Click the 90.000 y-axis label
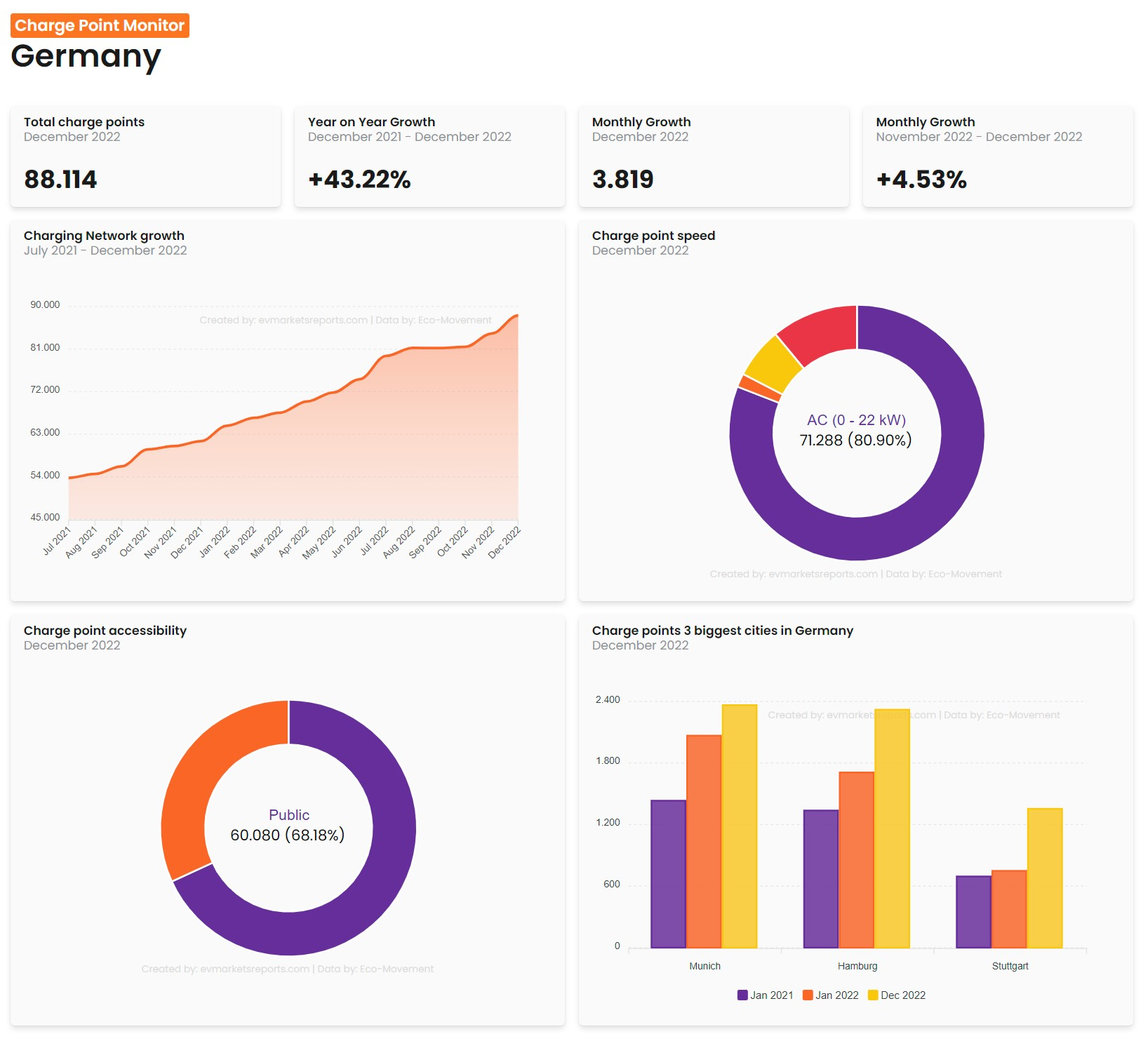This screenshot has height=1041, width=1148. 45,304
